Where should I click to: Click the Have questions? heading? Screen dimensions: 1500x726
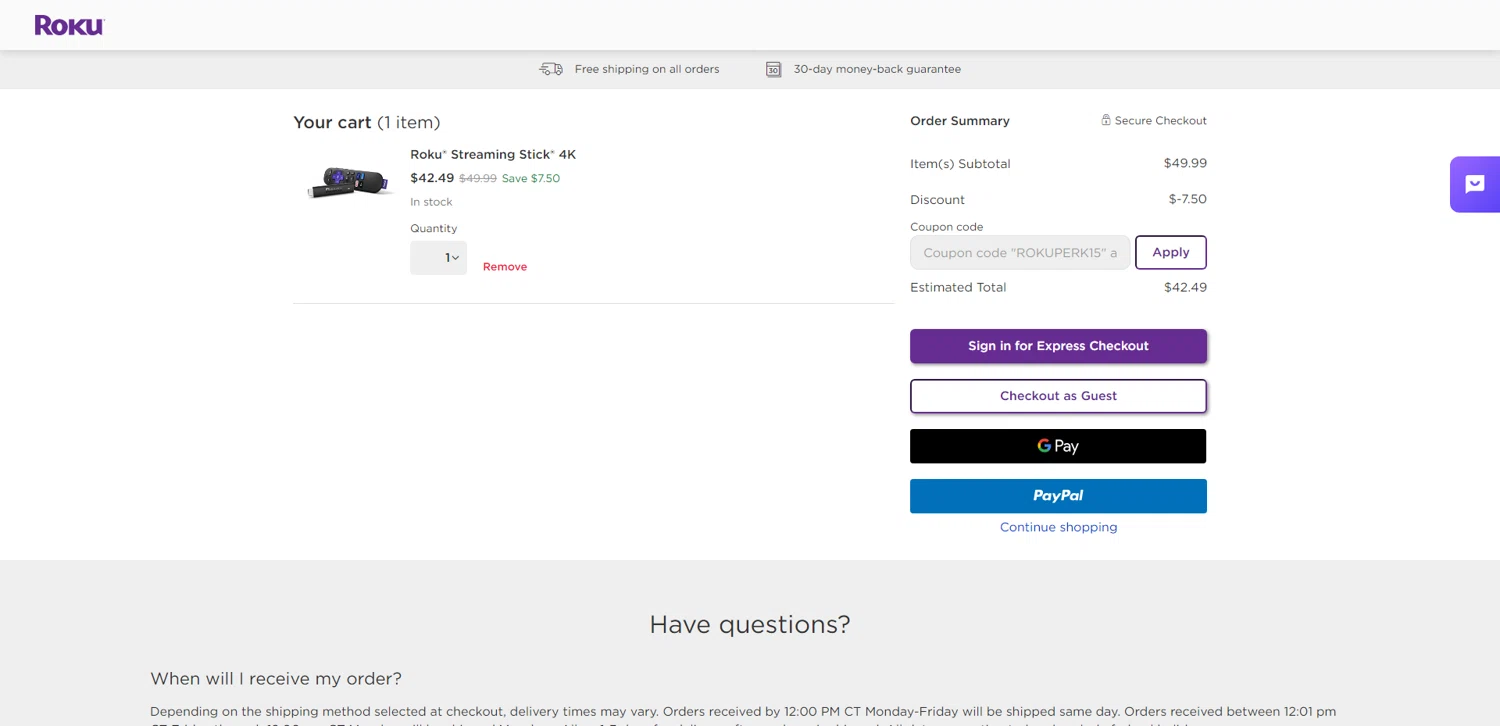point(750,625)
